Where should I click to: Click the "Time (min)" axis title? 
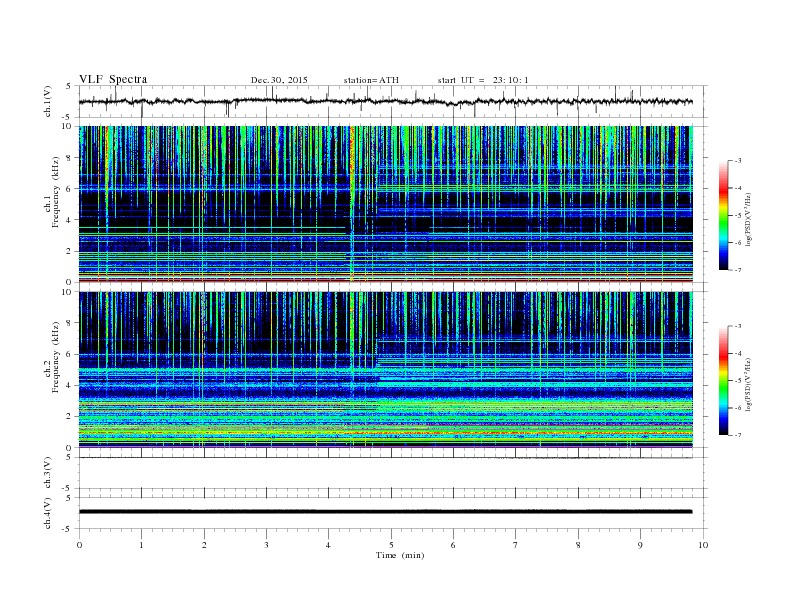click(400, 555)
